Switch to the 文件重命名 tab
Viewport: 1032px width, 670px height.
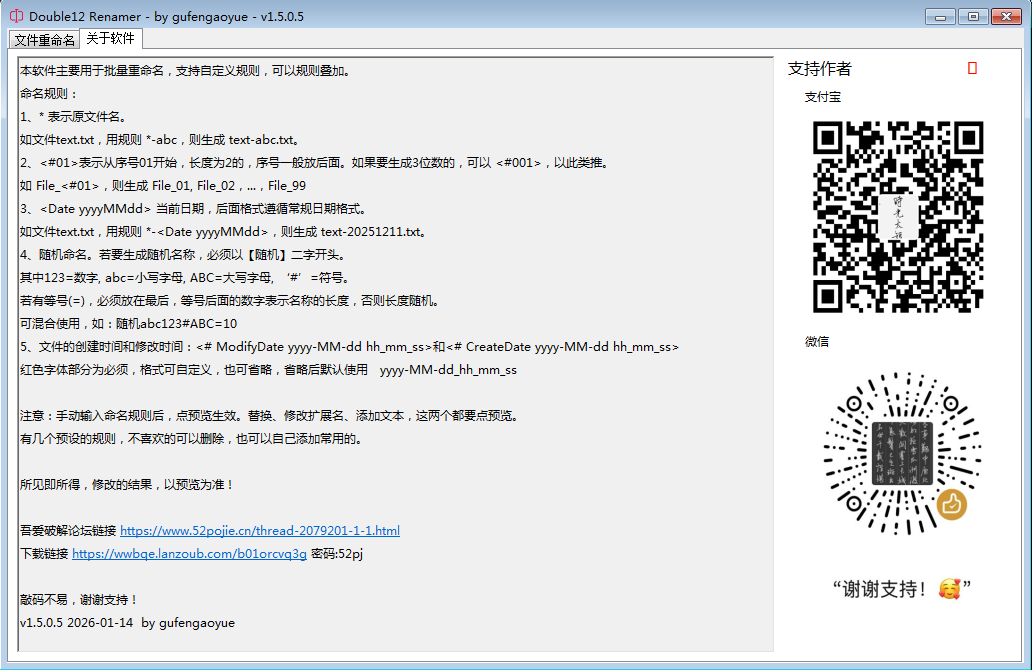pos(44,40)
